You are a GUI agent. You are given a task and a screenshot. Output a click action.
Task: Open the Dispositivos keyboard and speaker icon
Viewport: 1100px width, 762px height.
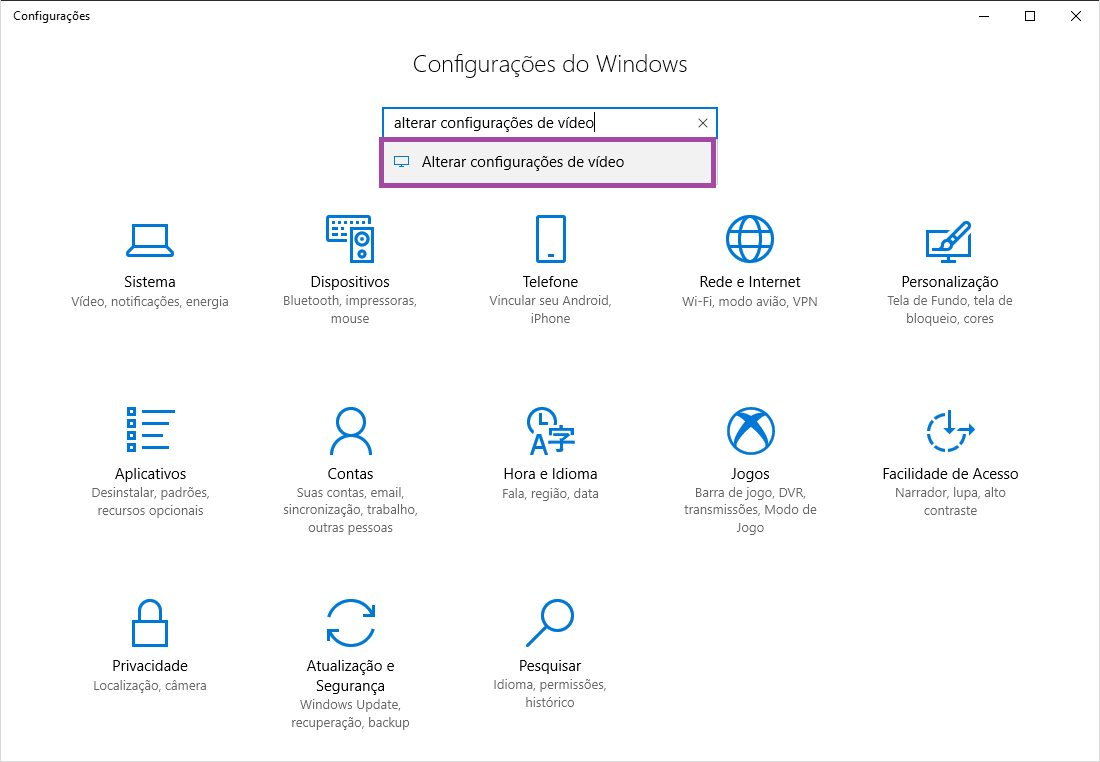coord(350,239)
